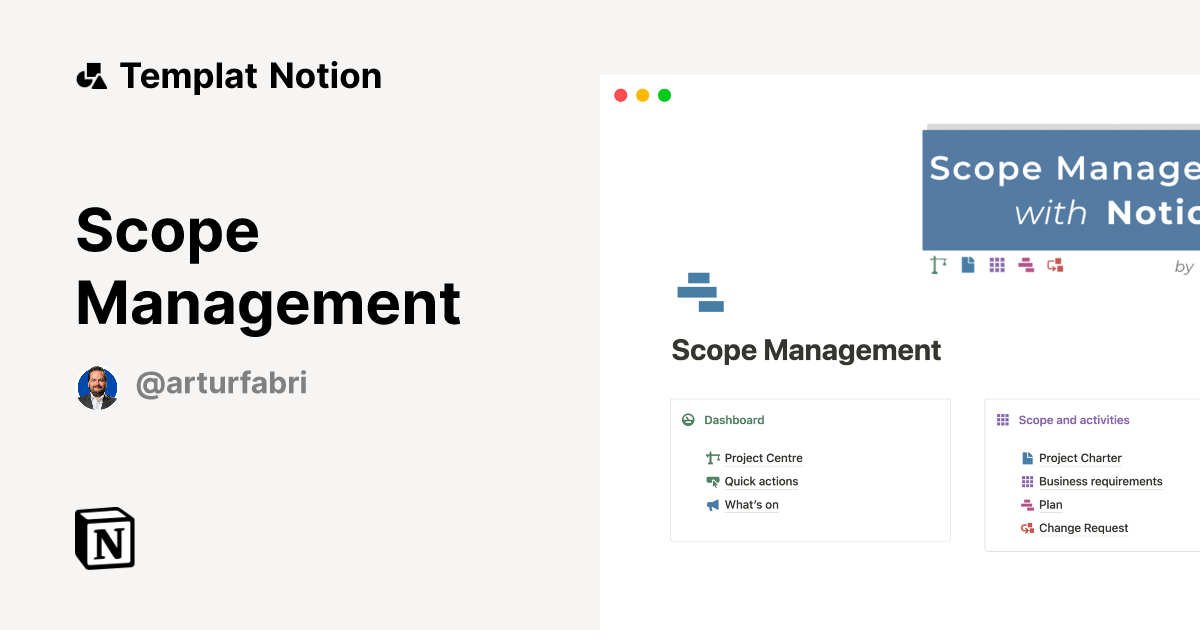1200x630 pixels.
Task: Click the green crane icon below the banner
Action: [937, 265]
